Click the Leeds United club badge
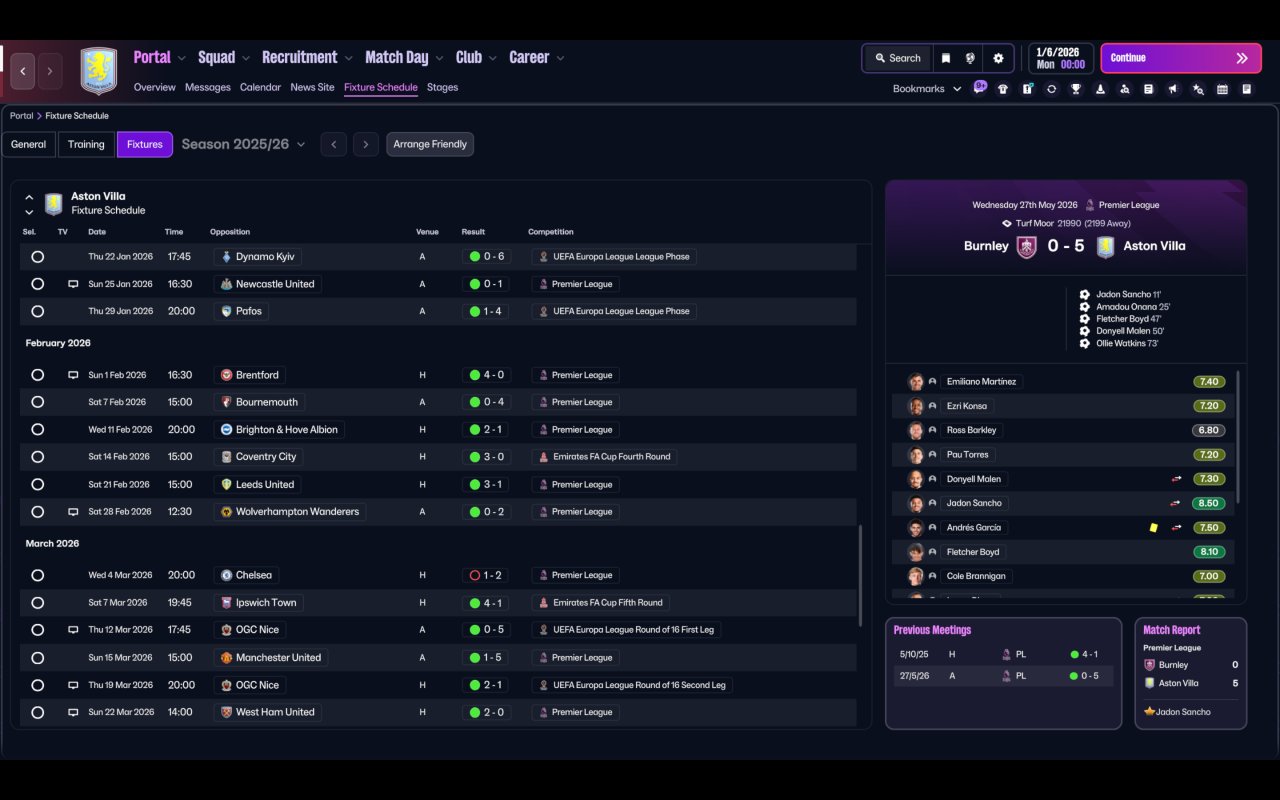The image size is (1280, 800). pyautogui.click(x=227, y=485)
